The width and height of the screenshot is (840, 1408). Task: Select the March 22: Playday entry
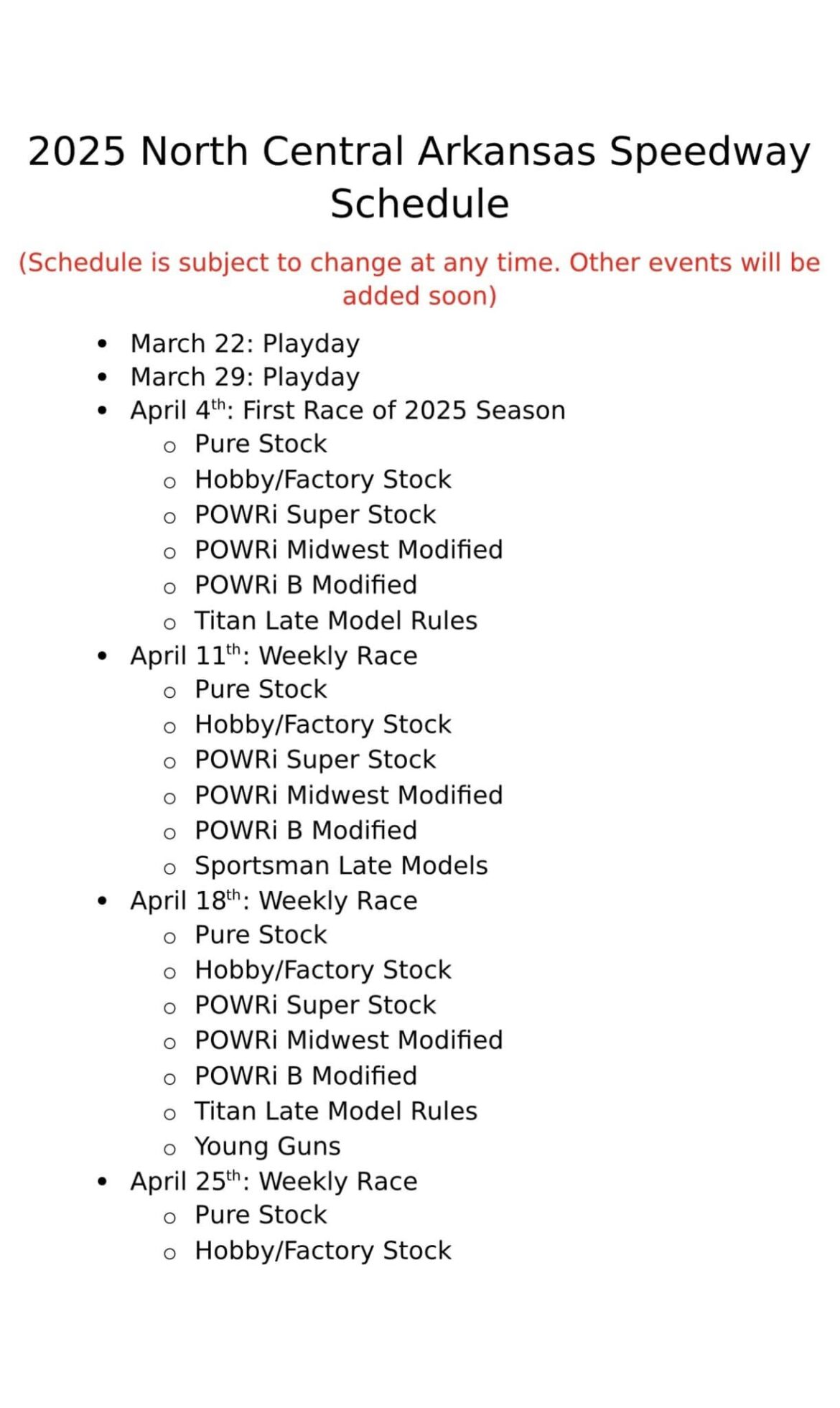tap(245, 344)
